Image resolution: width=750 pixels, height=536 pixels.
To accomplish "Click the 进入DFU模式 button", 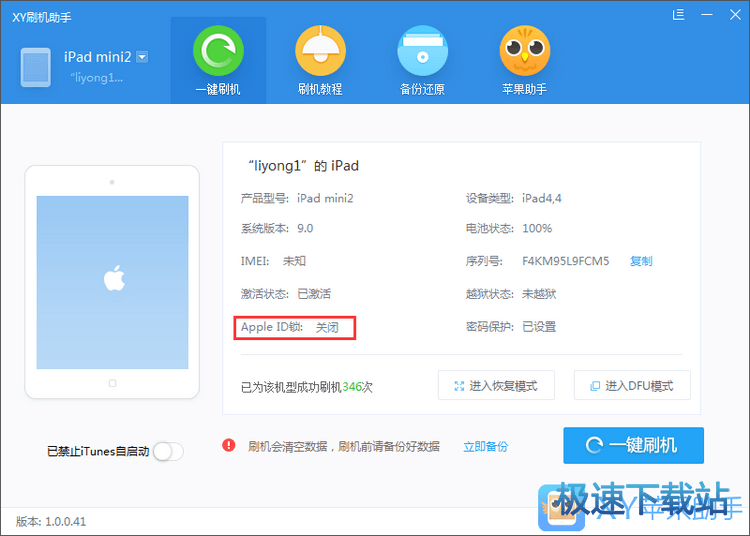I will click(x=632, y=385).
